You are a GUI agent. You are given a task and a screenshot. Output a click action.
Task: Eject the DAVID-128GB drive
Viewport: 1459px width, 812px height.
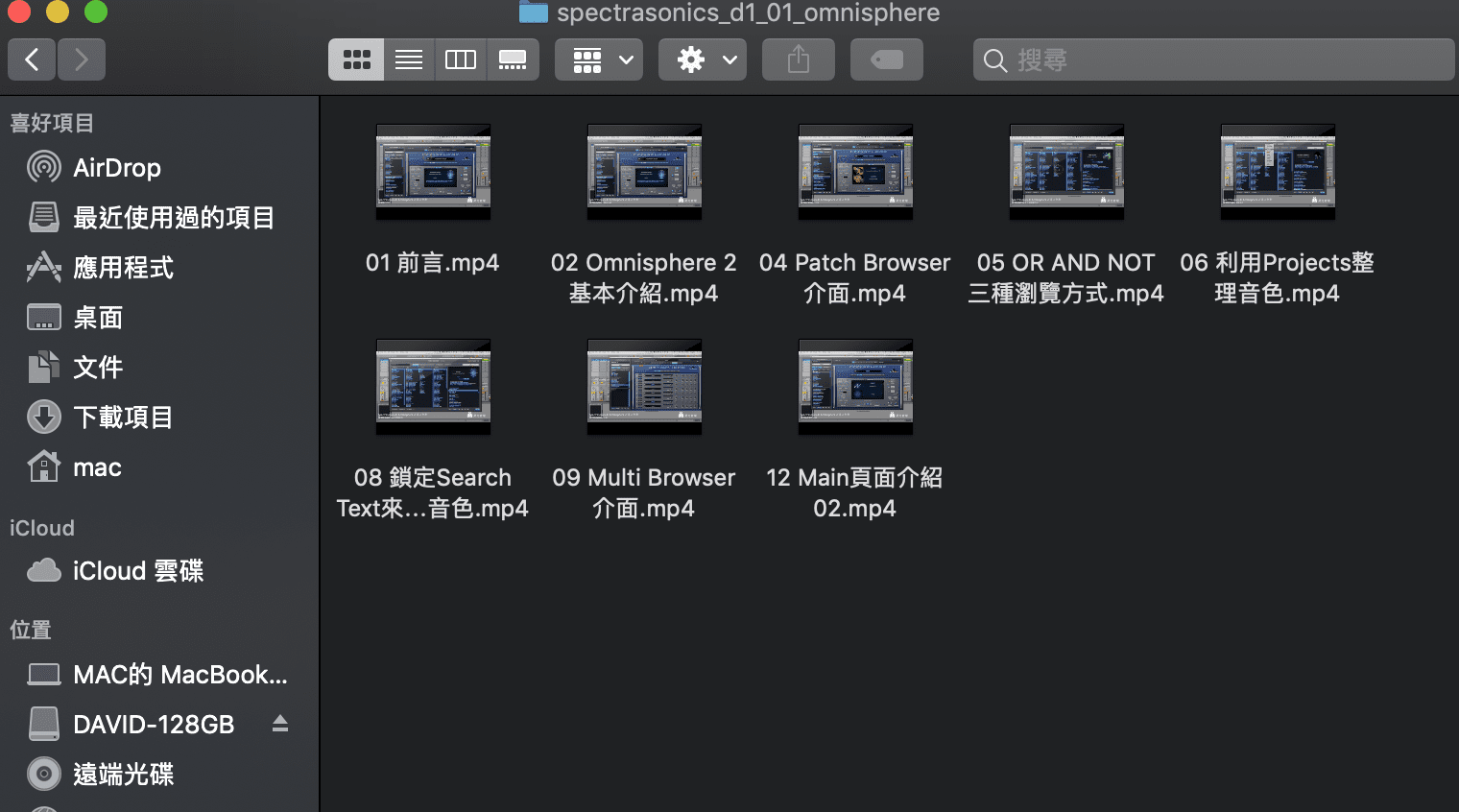280,724
